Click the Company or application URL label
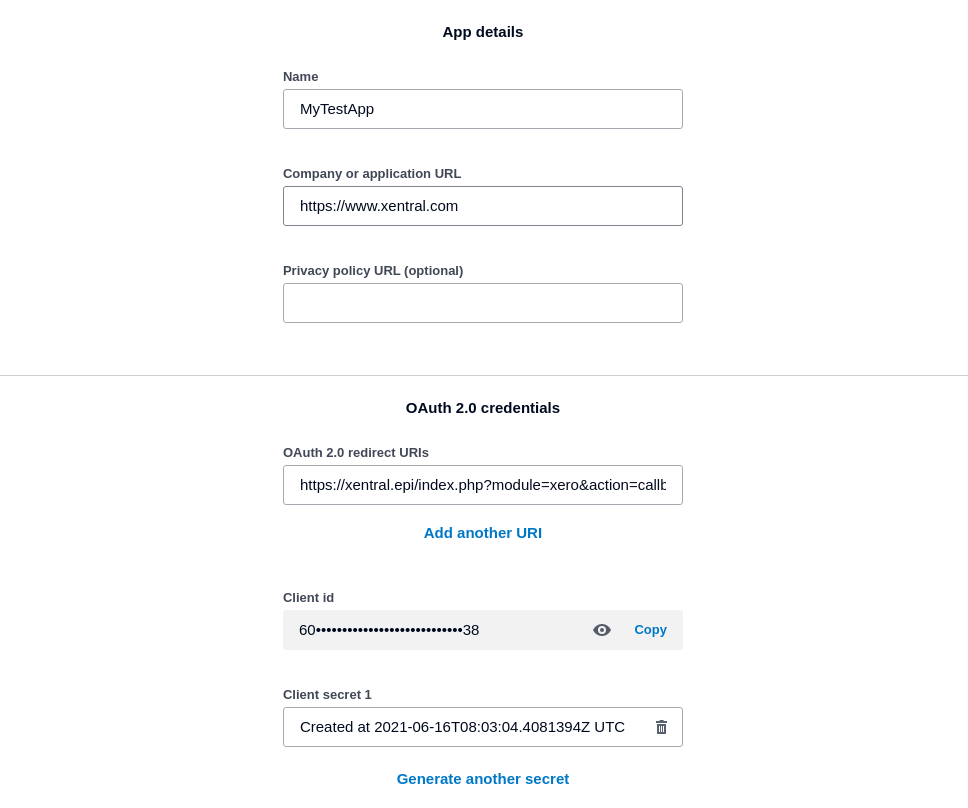Image resolution: width=968 pixels, height=808 pixels. coord(372,174)
